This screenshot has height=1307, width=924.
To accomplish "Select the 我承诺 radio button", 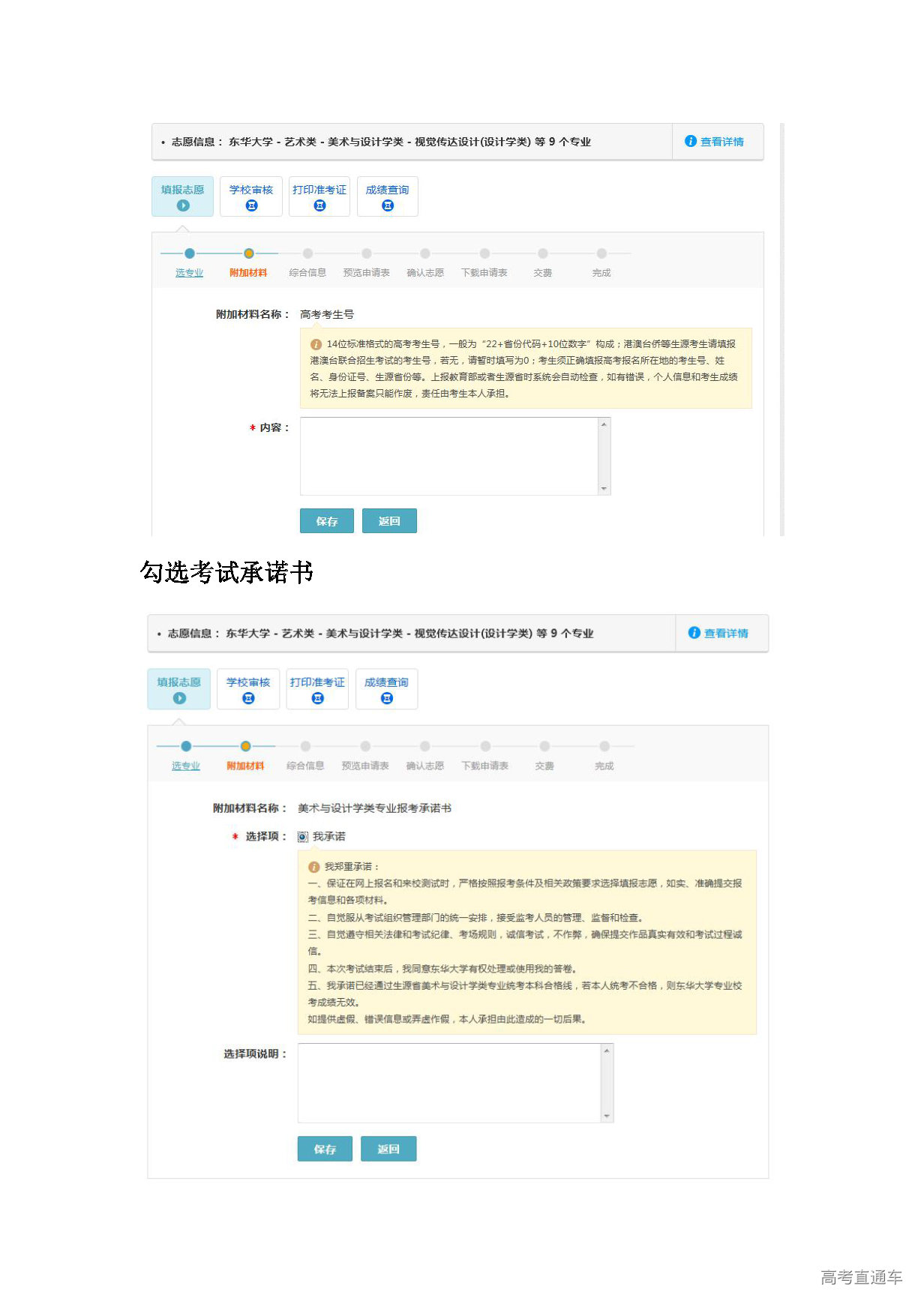I will pyautogui.click(x=303, y=837).
